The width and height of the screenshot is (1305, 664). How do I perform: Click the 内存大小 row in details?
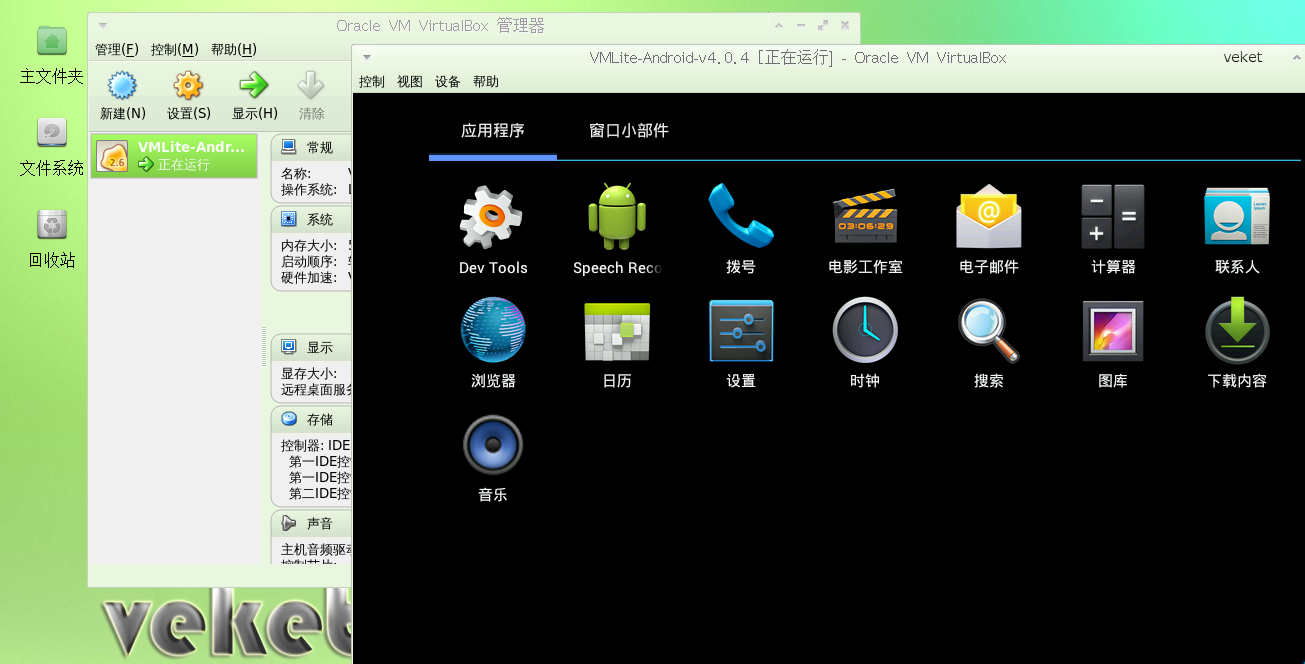pos(315,245)
